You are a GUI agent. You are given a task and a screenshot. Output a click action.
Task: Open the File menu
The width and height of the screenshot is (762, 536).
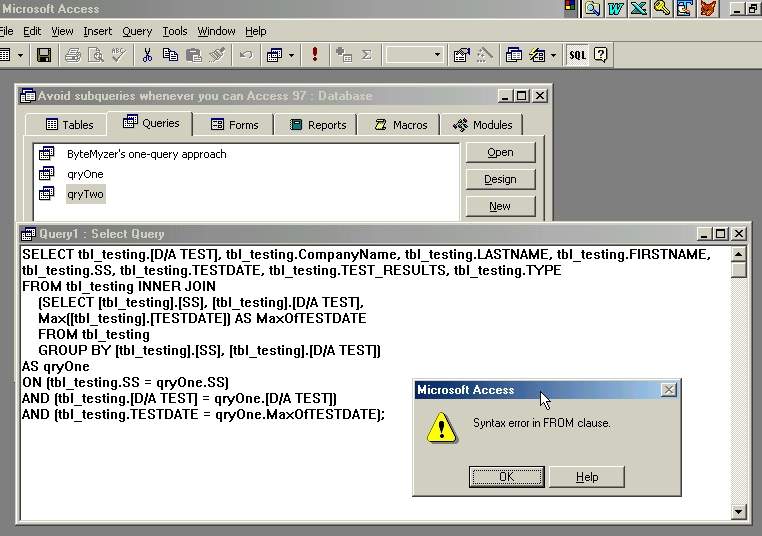(6, 32)
